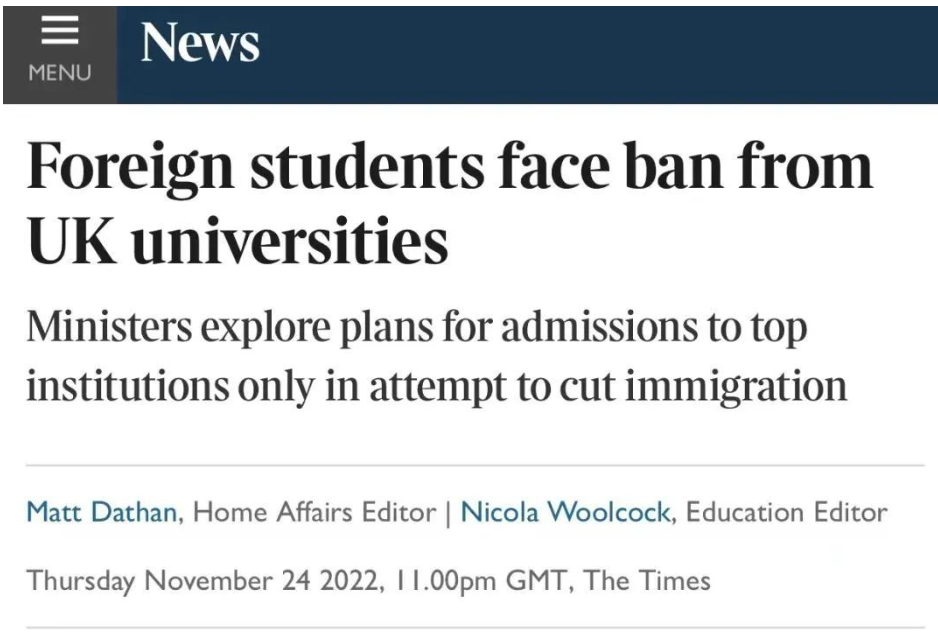This screenshot has width=938, height=641.
Task: Click 'The Times' in the dateline
Action: 646,580
